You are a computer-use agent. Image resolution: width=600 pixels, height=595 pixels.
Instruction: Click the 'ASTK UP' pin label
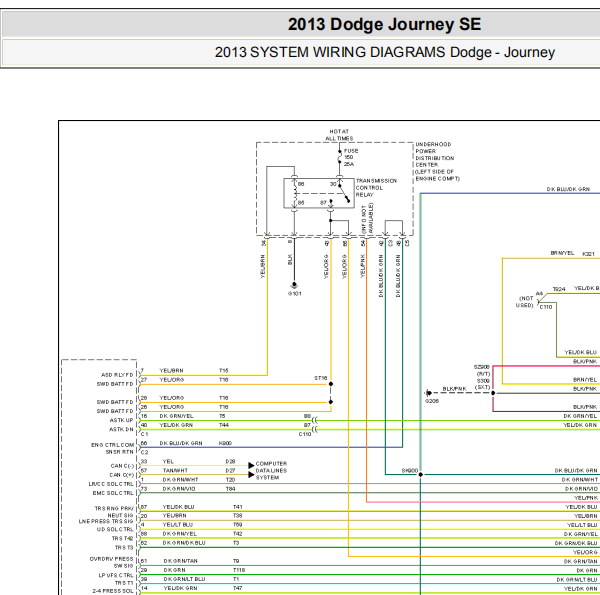[x=122, y=420]
